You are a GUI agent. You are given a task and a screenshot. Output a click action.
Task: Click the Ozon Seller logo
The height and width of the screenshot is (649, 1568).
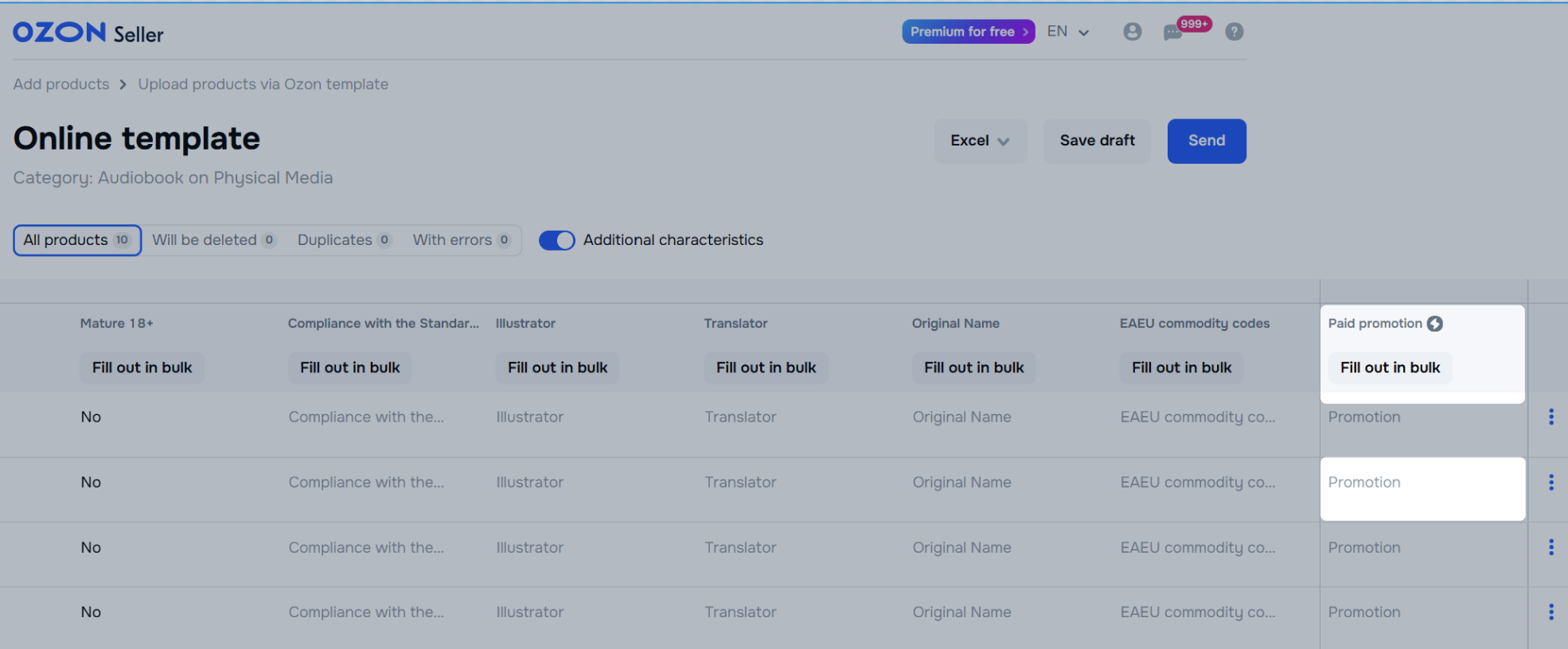pyautogui.click(x=88, y=33)
